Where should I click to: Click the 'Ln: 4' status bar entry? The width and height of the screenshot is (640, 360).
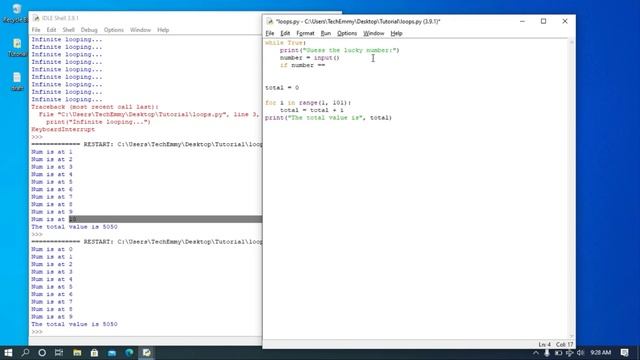click(x=544, y=344)
